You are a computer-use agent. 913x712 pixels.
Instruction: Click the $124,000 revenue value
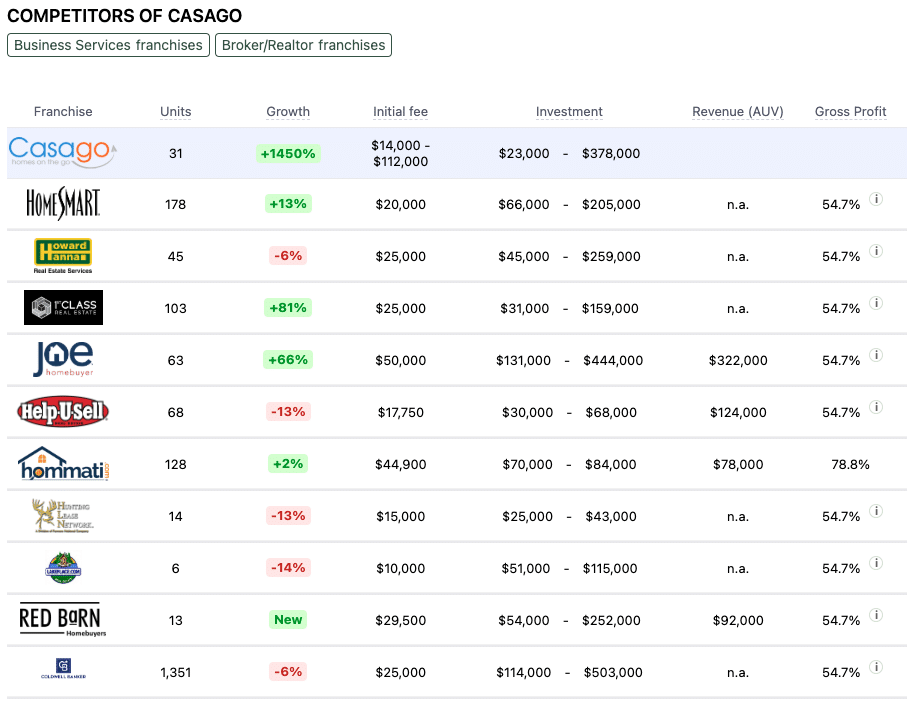(x=738, y=412)
